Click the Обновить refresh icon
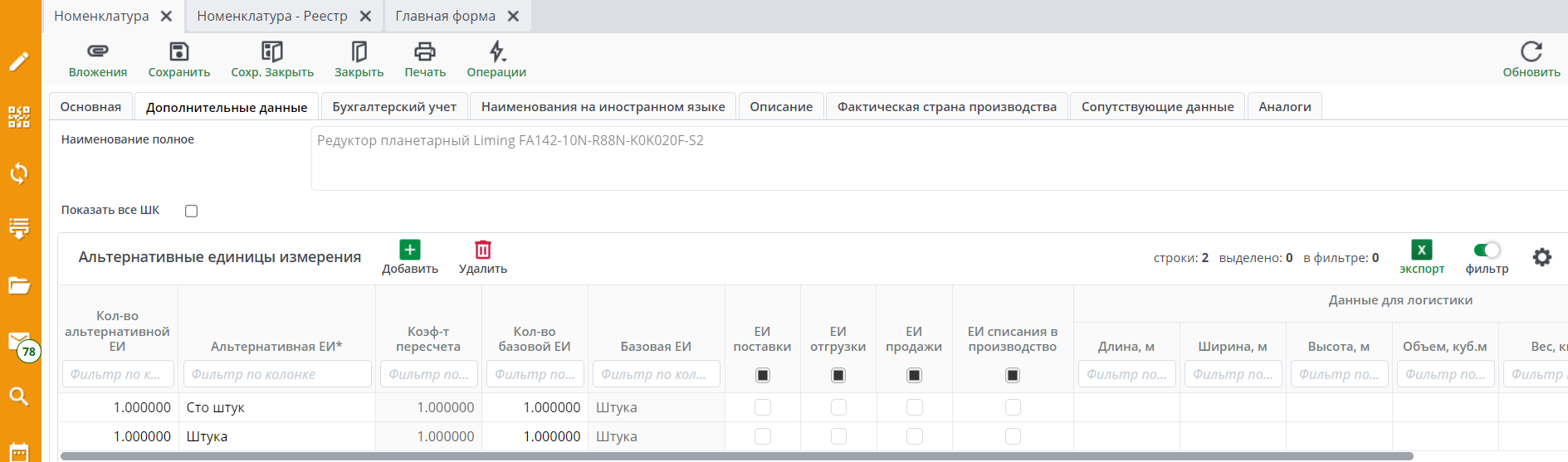 coord(1531,51)
